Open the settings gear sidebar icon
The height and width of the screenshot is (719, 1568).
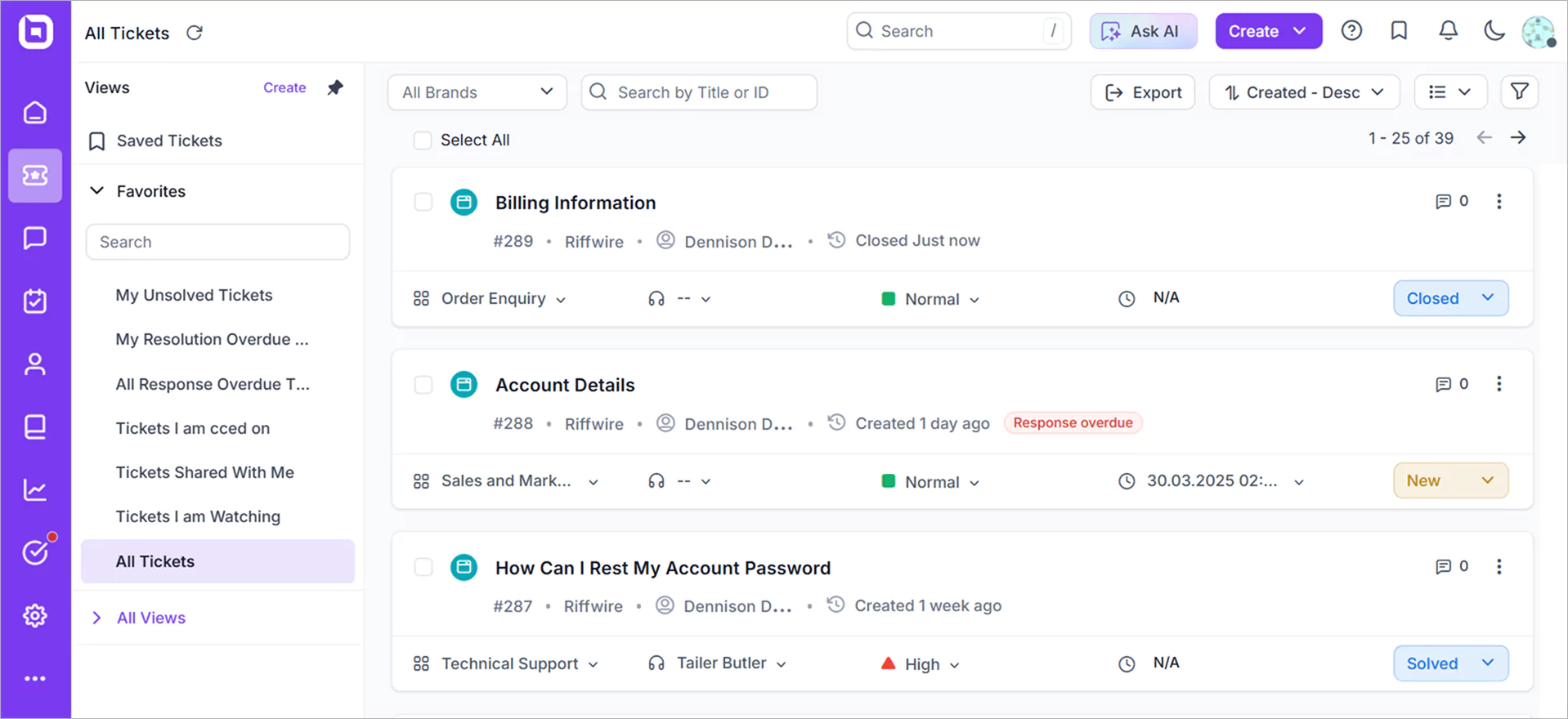coord(35,615)
